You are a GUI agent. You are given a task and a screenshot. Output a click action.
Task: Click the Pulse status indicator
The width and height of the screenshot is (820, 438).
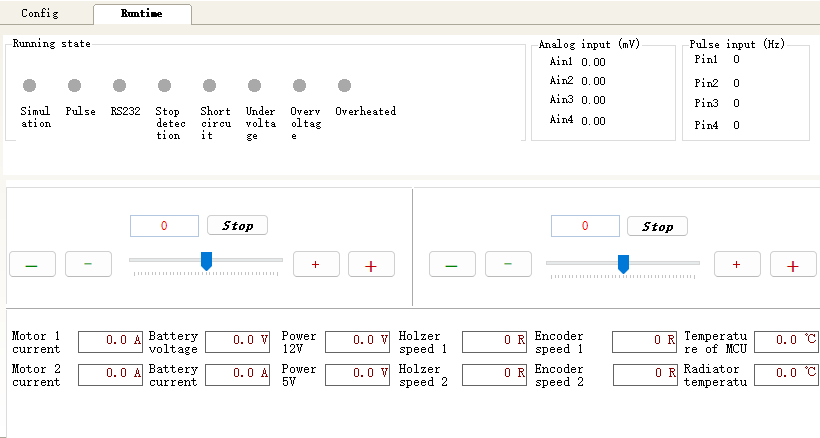click(75, 86)
